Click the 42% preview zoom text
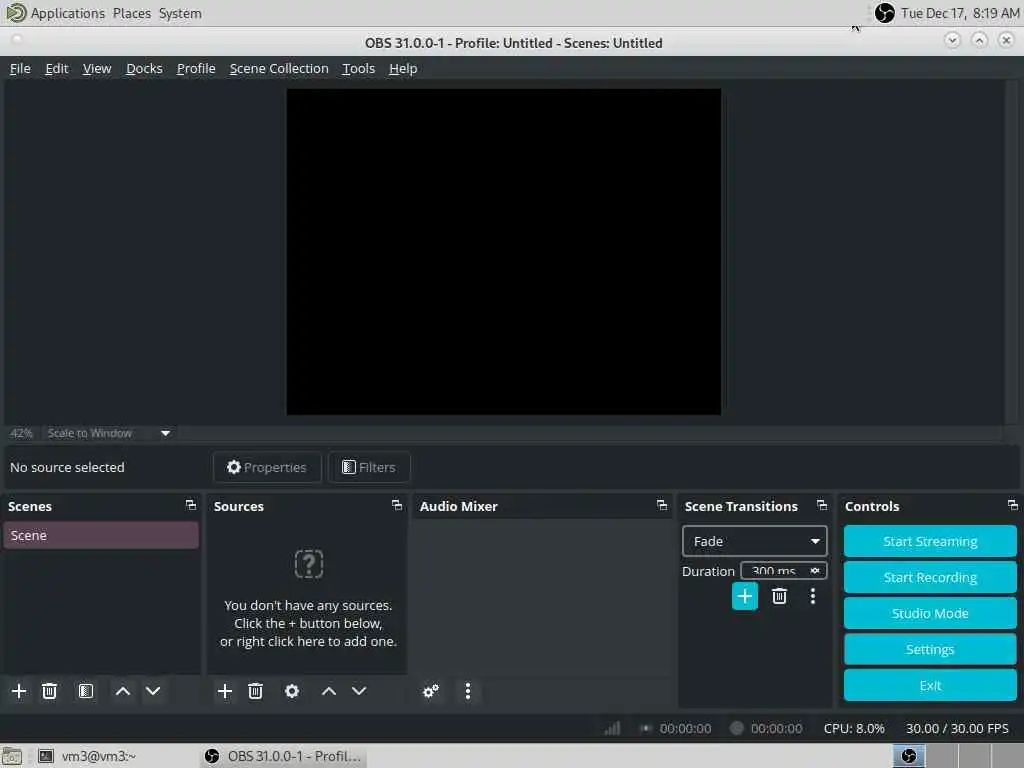The height and width of the screenshot is (768, 1024). (21, 433)
